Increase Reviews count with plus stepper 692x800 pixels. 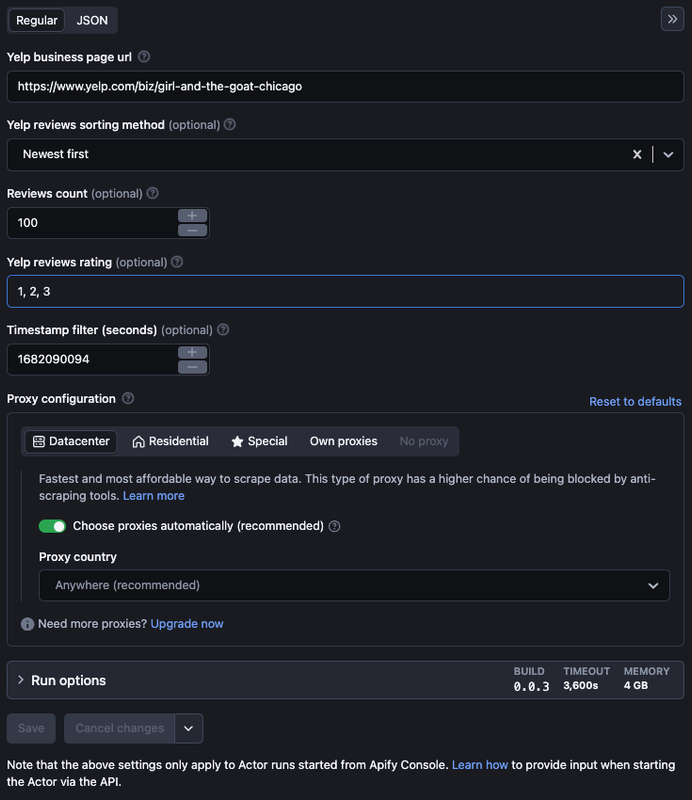tap(192, 215)
